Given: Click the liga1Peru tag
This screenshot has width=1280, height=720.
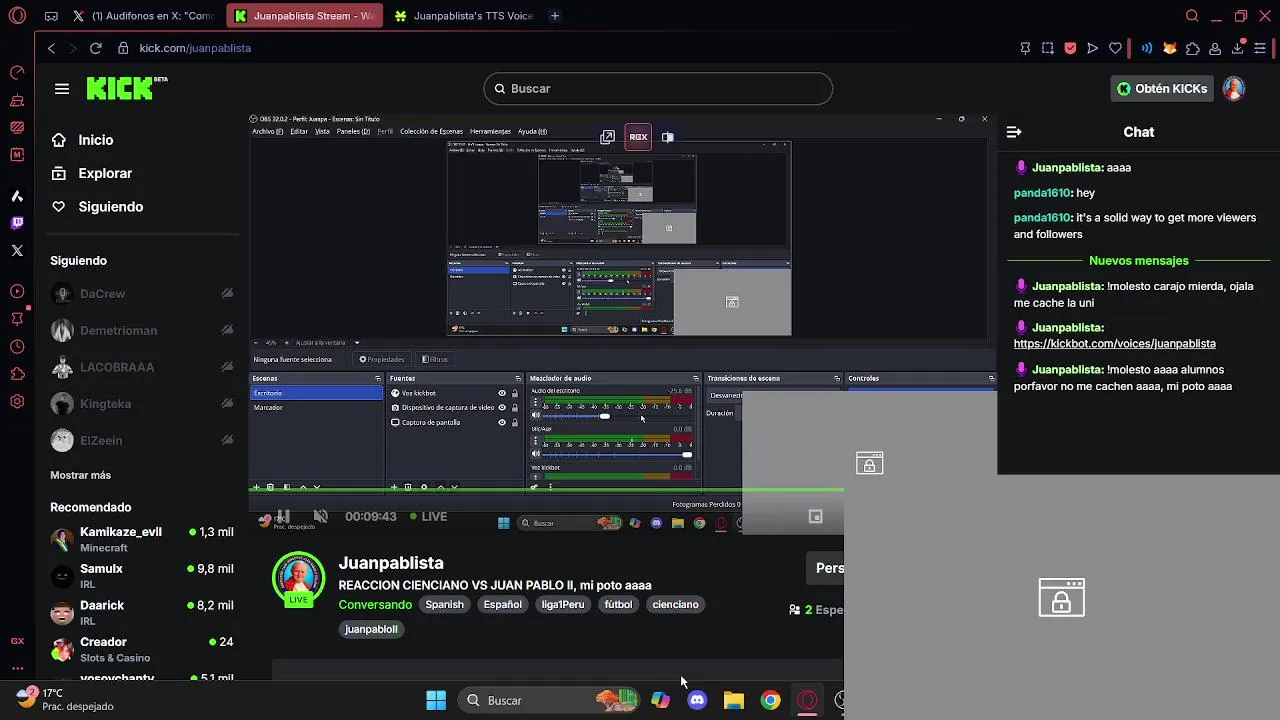Looking at the screenshot, I should [x=563, y=604].
